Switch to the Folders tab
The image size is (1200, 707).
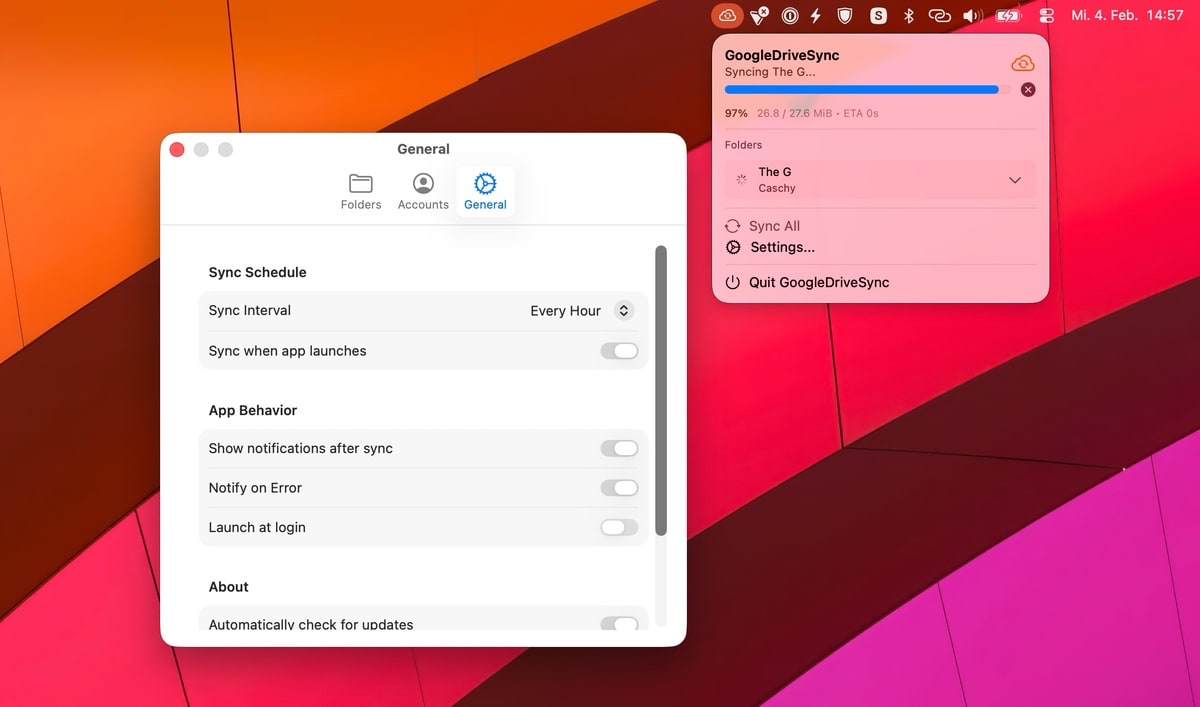coord(361,191)
